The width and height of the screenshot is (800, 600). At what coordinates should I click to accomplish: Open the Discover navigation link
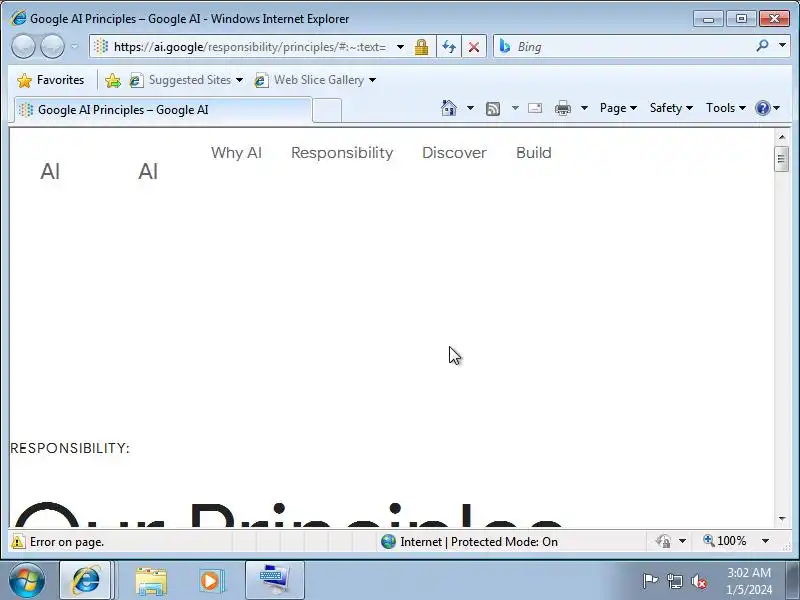(x=454, y=153)
